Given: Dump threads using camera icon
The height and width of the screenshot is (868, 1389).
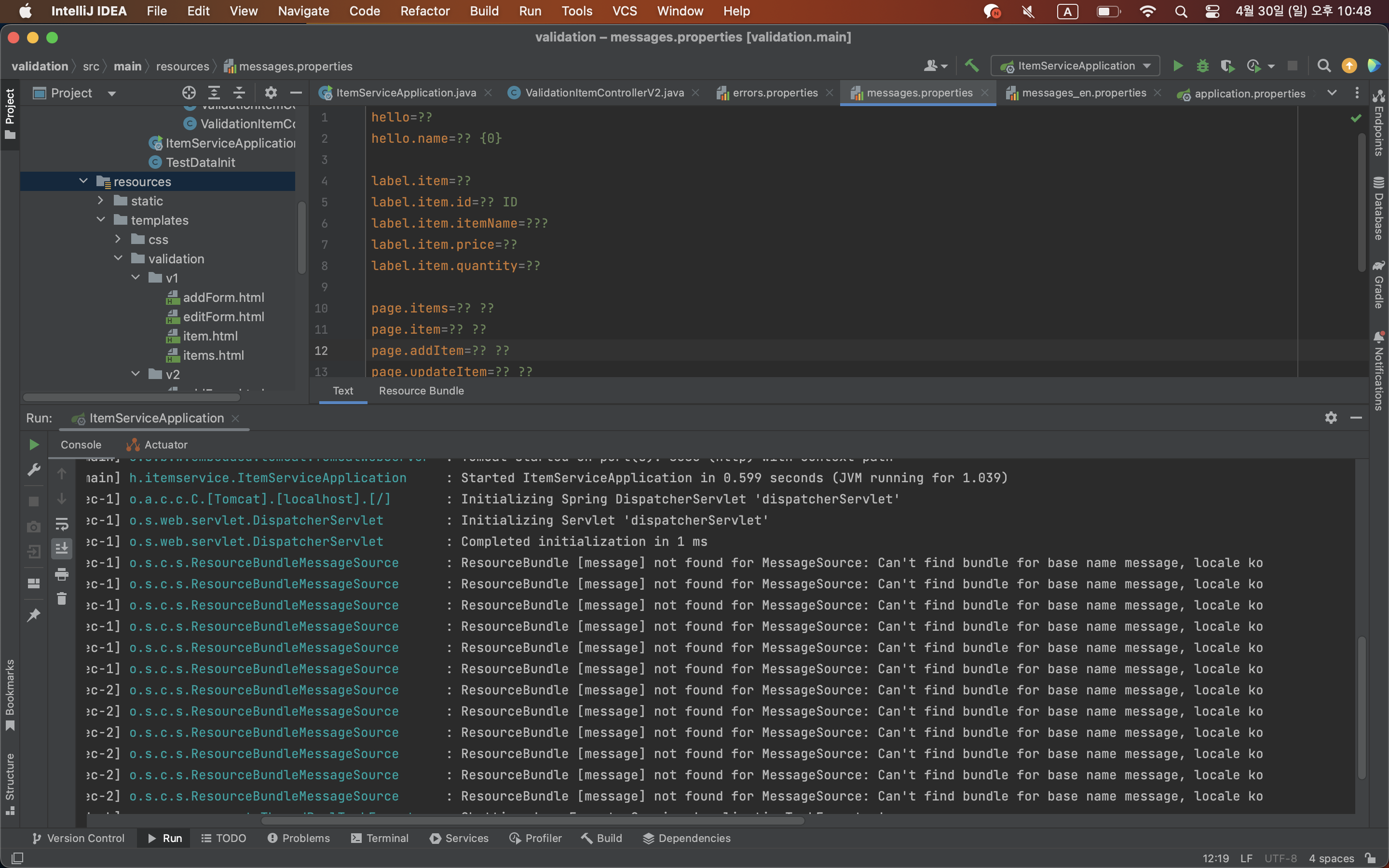Looking at the screenshot, I should (x=34, y=527).
